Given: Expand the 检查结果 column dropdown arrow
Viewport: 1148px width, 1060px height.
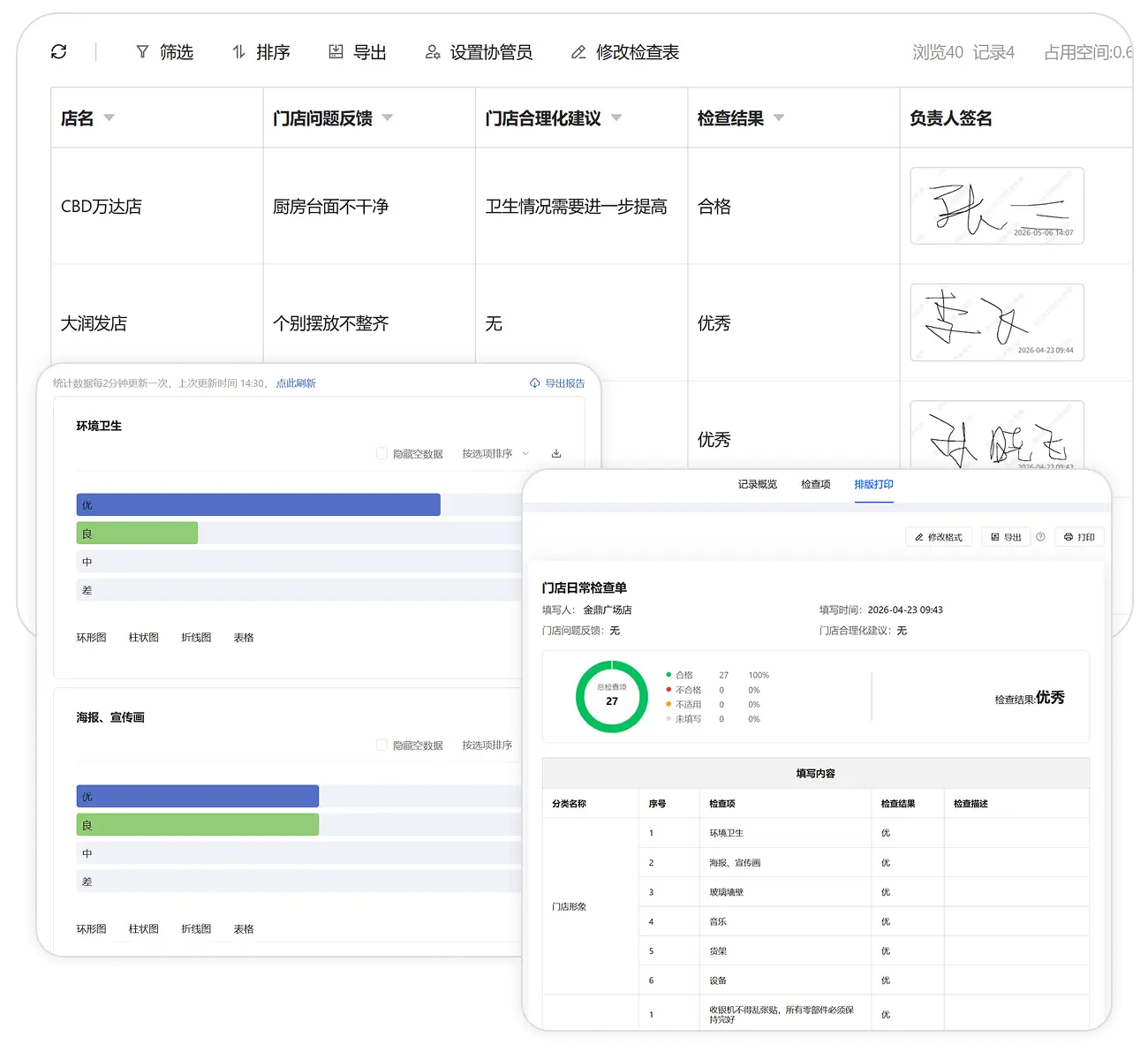Looking at the screenshot, I should point(779,117).
